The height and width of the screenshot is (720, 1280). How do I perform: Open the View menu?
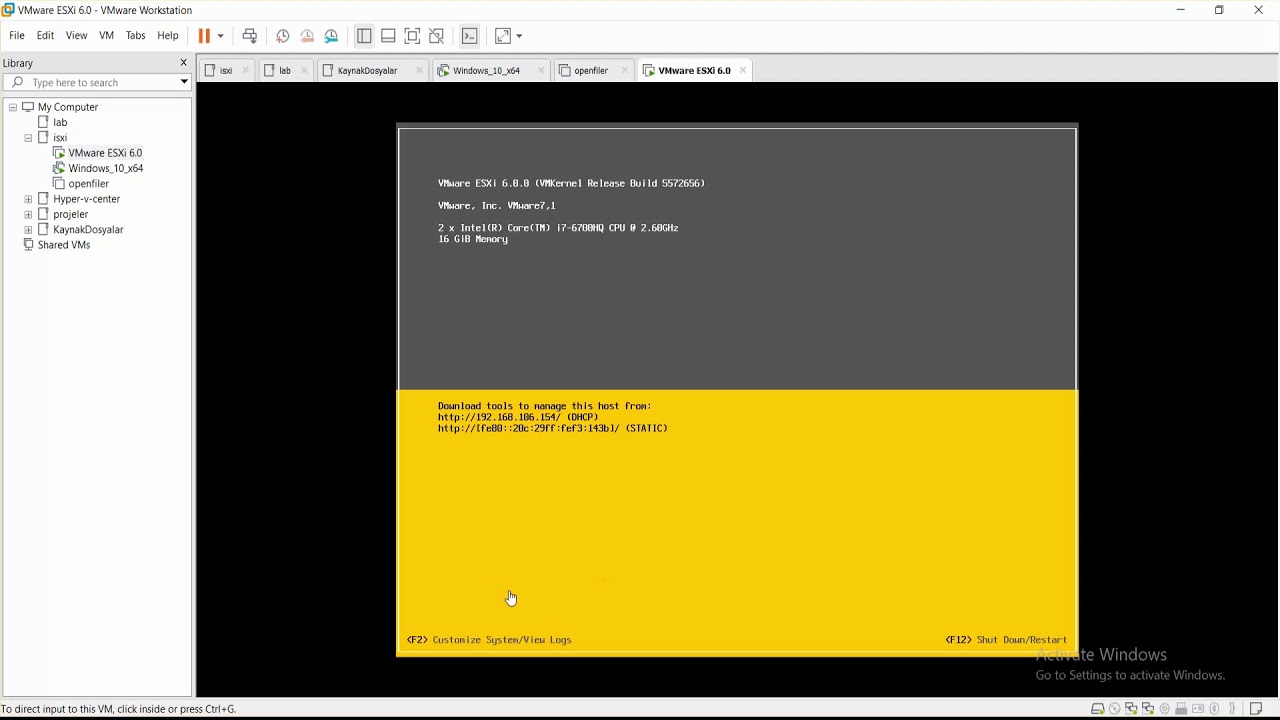click(x=77, y=36)
